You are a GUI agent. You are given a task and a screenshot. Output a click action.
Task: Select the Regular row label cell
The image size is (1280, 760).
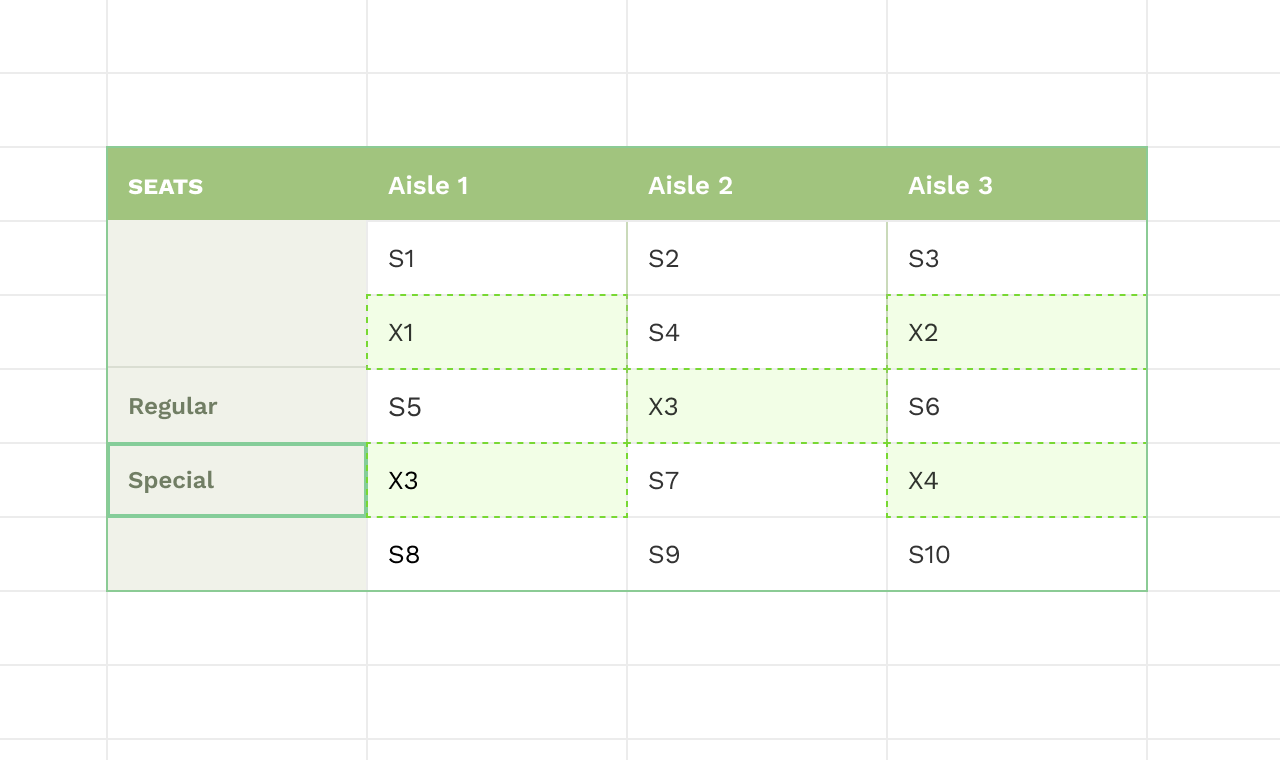coord(237,406)
